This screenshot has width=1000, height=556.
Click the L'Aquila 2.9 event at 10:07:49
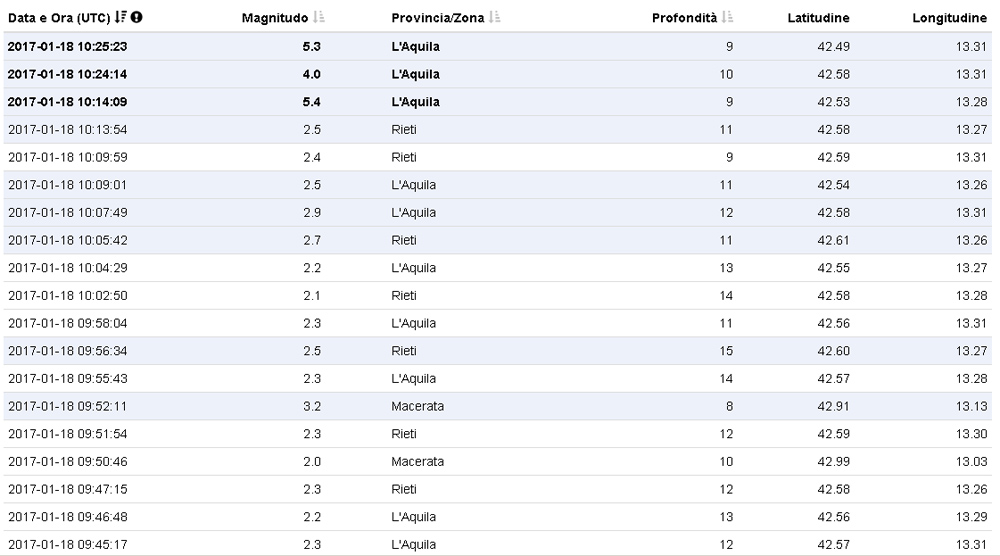click(x=497, y=213)
